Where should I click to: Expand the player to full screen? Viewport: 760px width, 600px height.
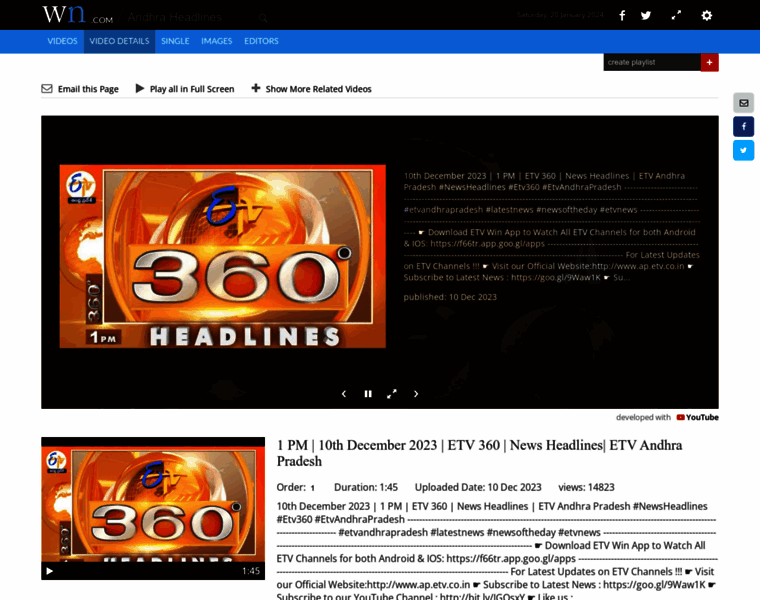[392, 394]
